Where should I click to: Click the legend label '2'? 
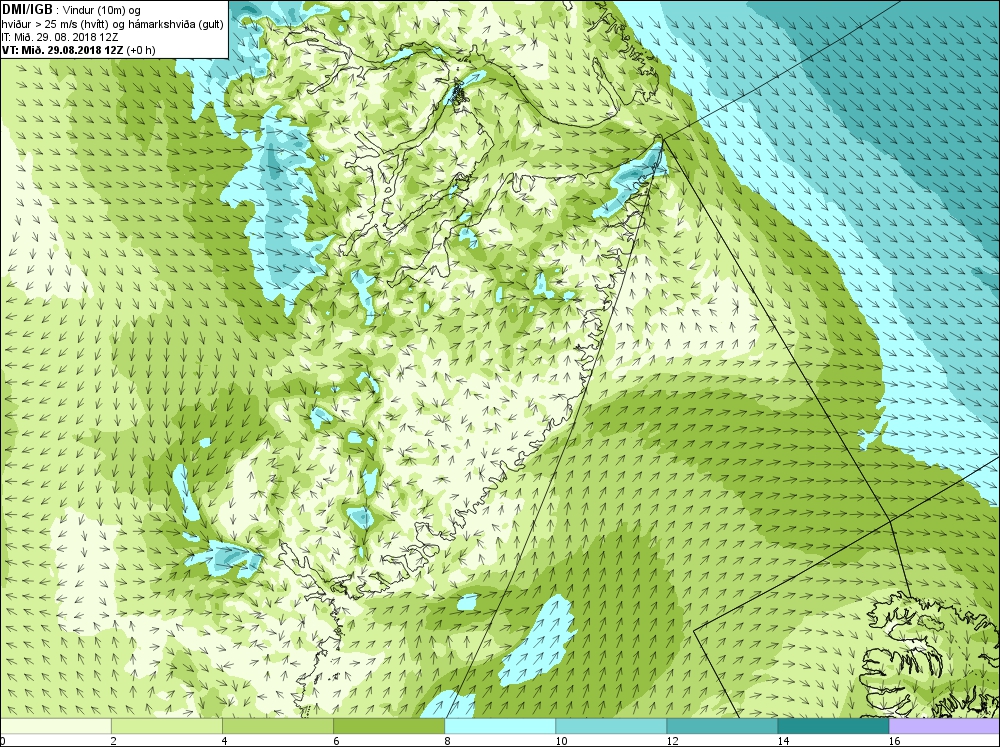[114, 741]
